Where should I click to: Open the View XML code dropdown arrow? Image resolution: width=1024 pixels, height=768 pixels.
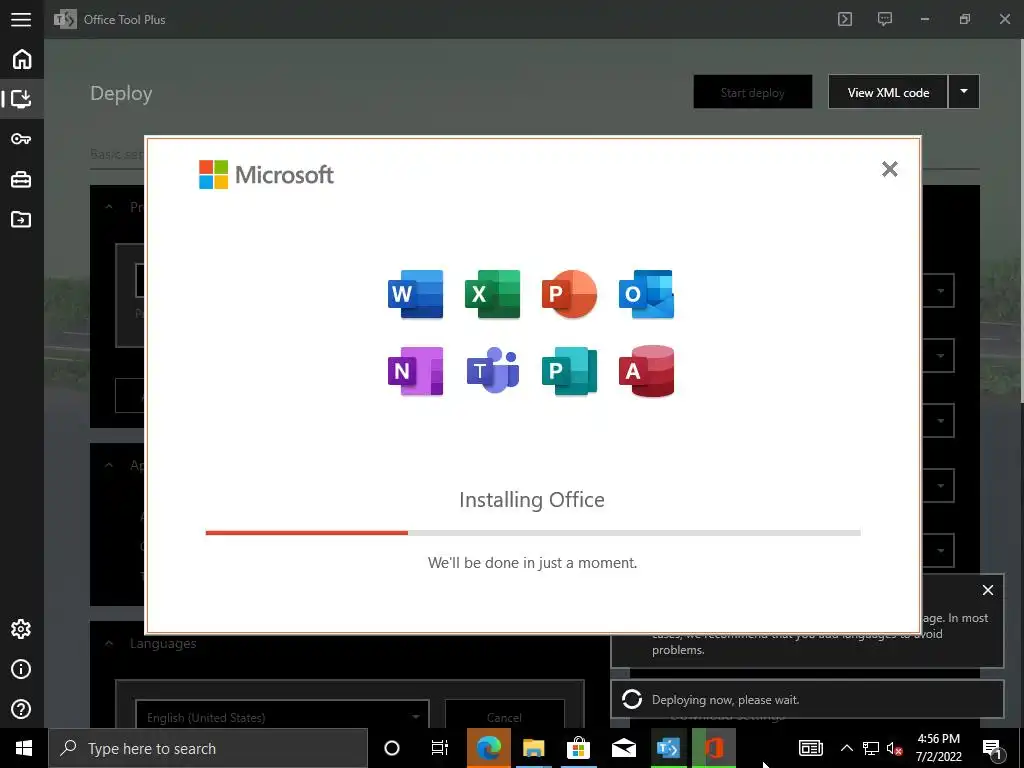964,92
